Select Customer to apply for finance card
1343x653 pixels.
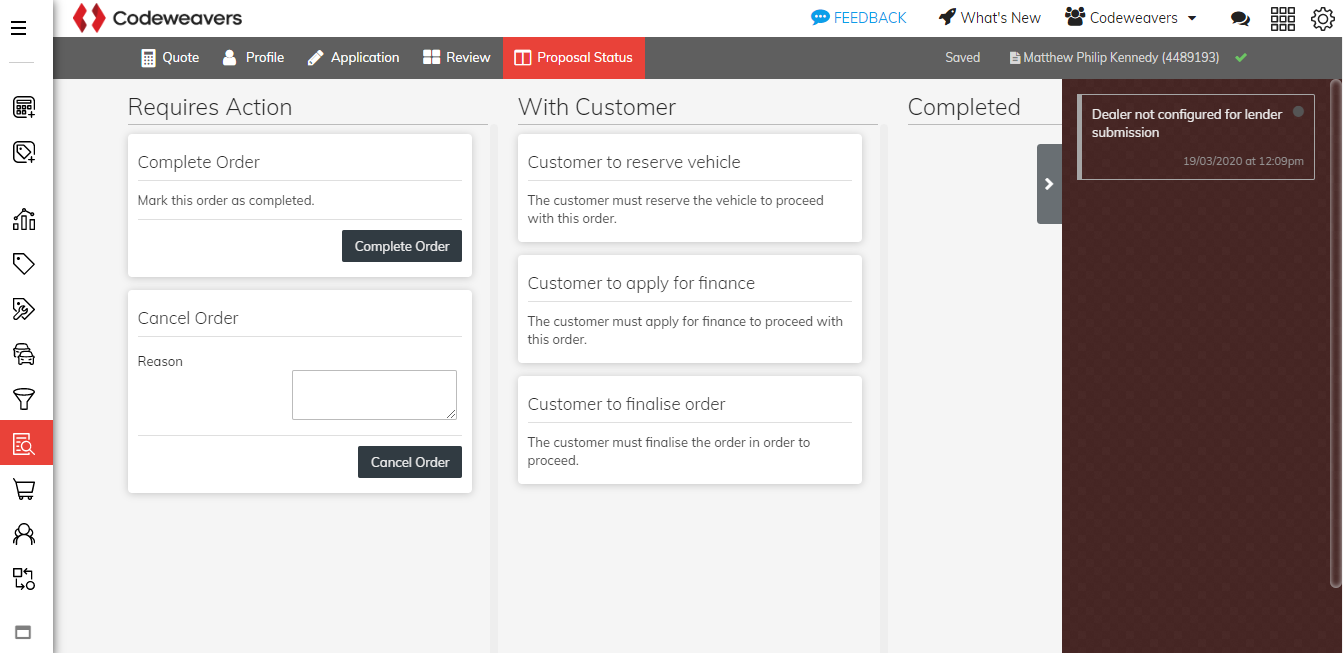click(690, 309)
